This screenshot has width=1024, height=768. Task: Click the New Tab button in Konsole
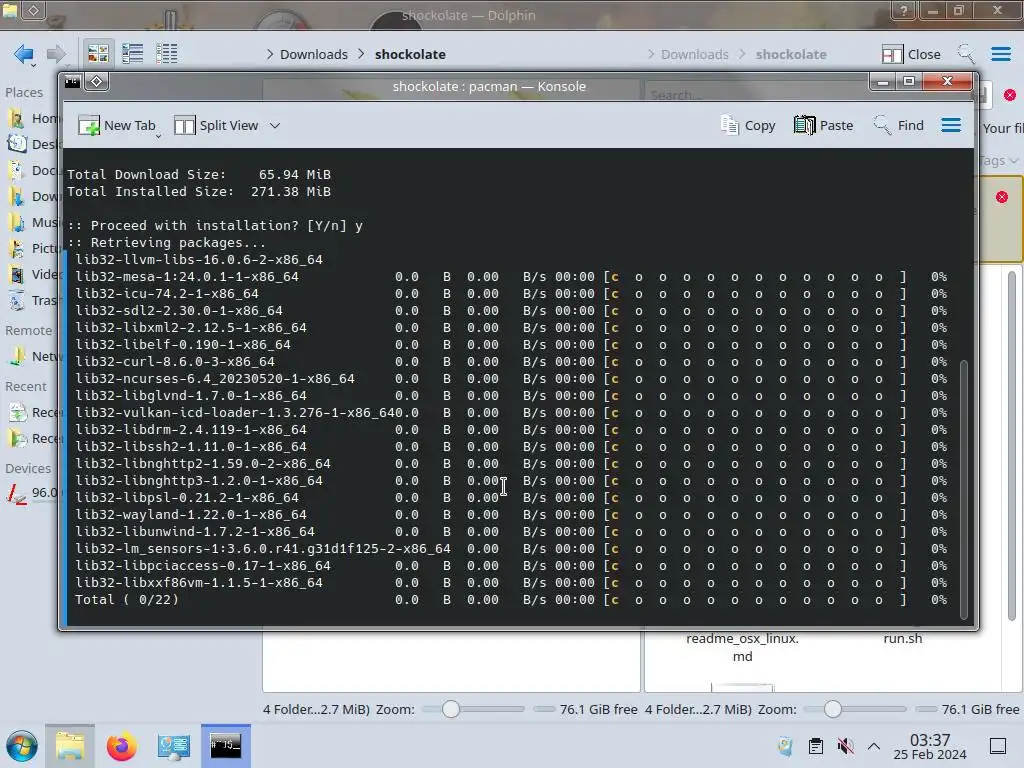tap(116, 125)
